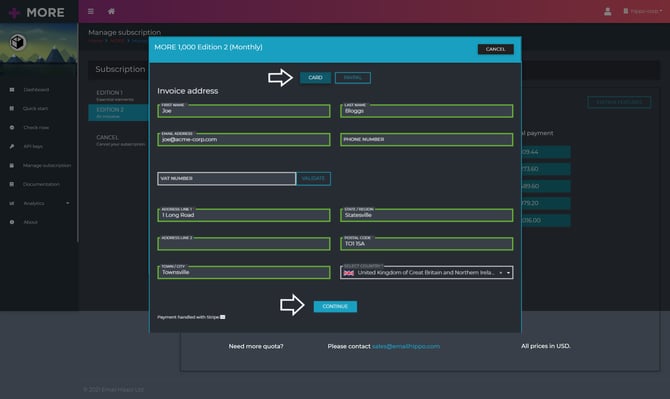Click the Town/City field with Townsville
This screenshot has width=670, height=399.
click(x=244, y=273)
